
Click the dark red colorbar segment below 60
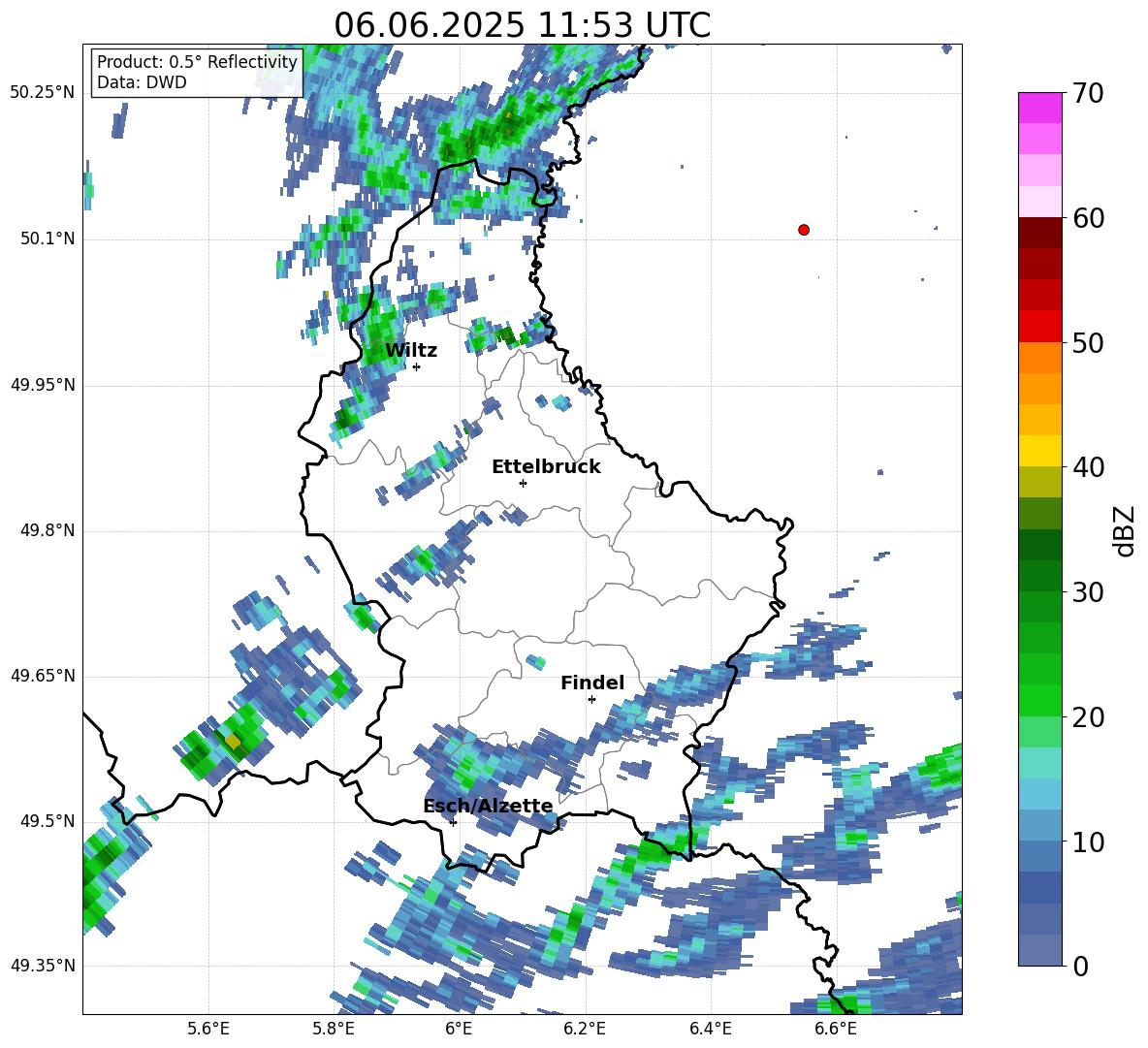click(x=1039, y=233)
